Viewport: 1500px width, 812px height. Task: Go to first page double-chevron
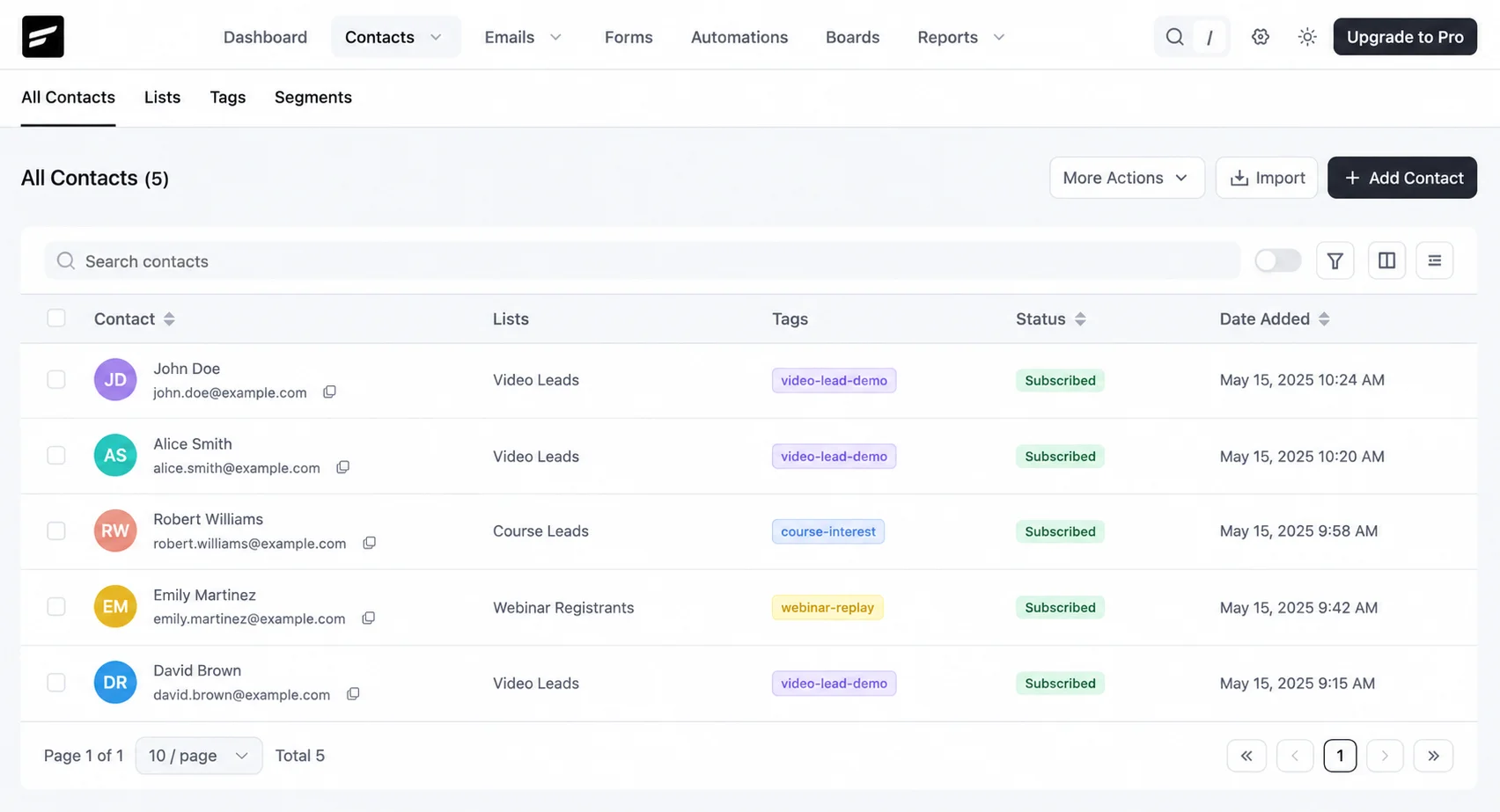1246,756
